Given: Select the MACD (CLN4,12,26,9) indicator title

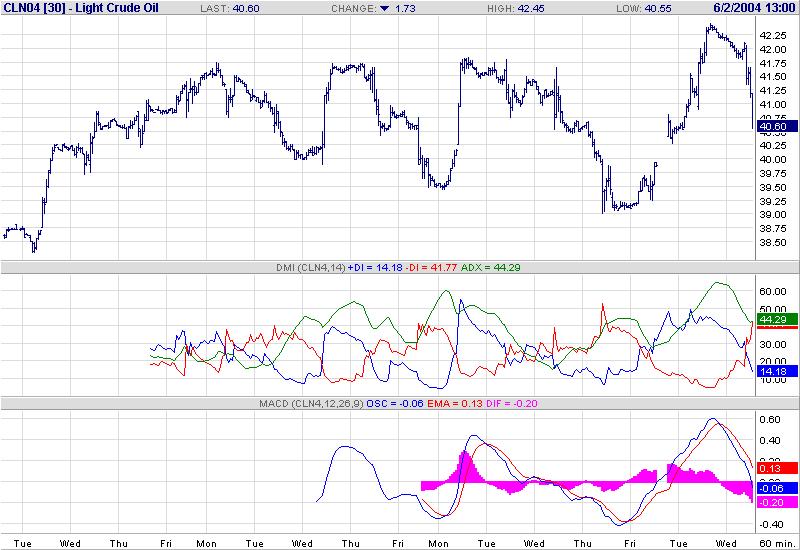Looking at the screenshot, I should point(311,403).
